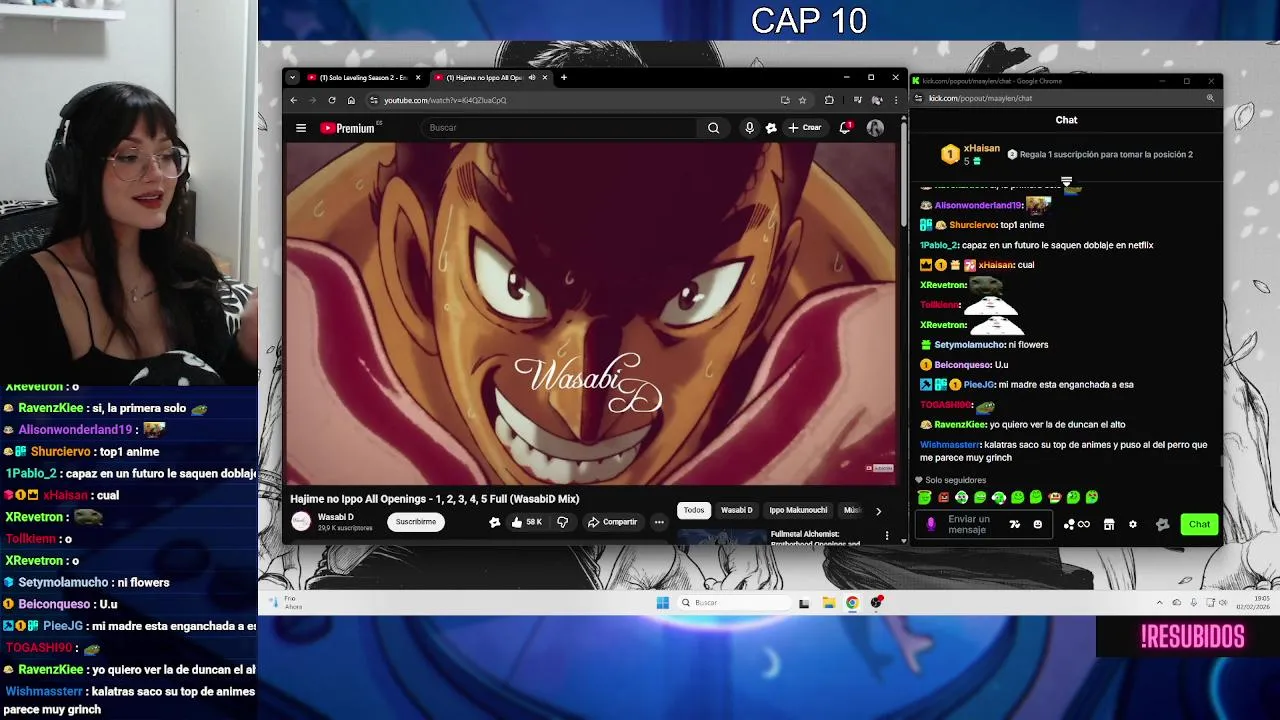Screen dimensions: 1280x720
Task: Open the YouTube account avatar menu
Action: (x=875, y=128)
